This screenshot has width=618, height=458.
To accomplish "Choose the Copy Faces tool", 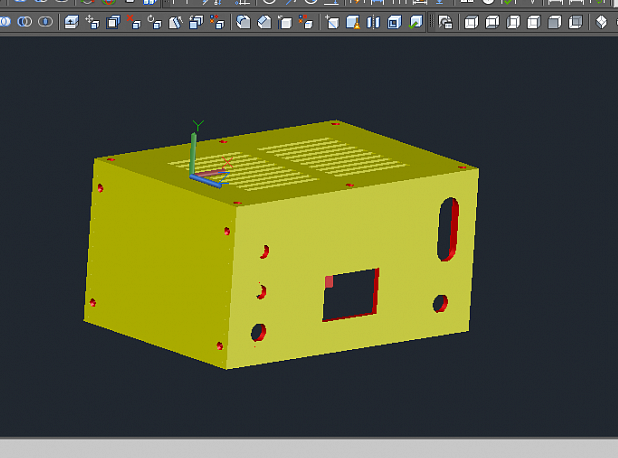I will coord(197,21).
